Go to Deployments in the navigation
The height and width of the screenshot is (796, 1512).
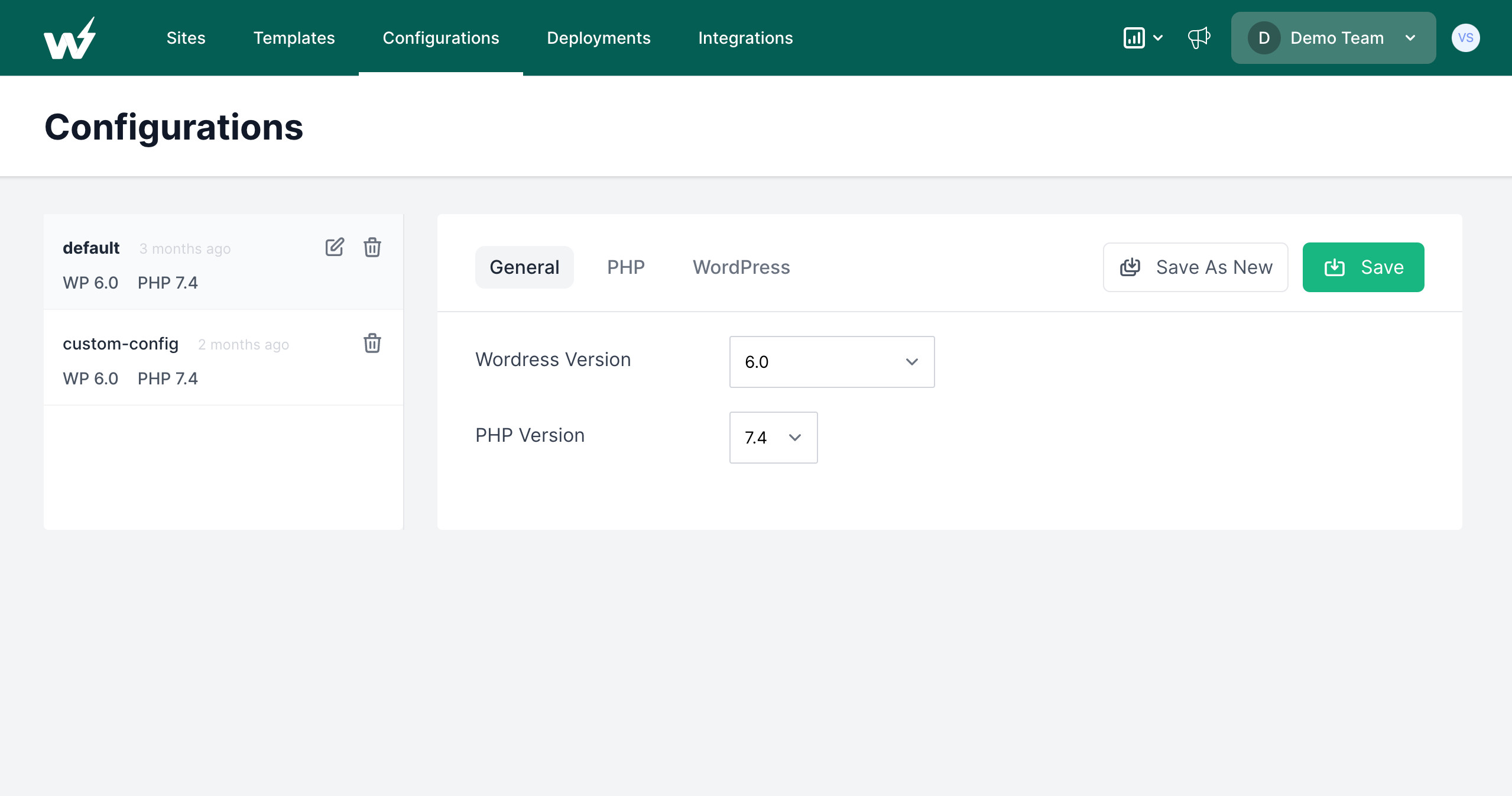tap(599, 38)
